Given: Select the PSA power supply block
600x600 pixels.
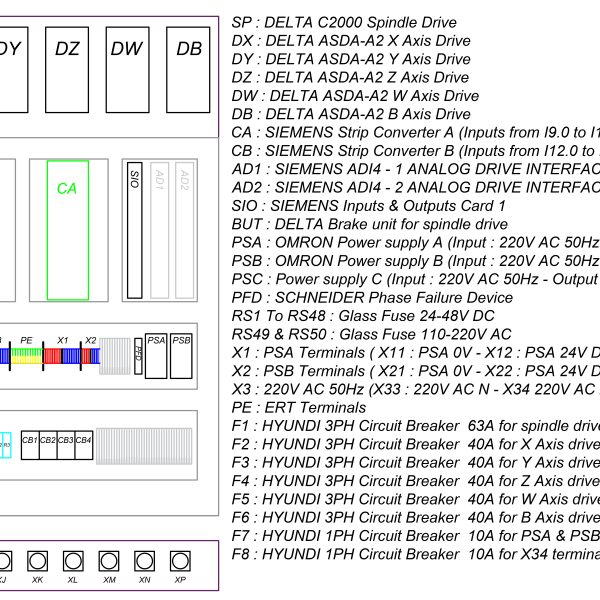Looking at the screenshot, I should (x=156, y=356).
